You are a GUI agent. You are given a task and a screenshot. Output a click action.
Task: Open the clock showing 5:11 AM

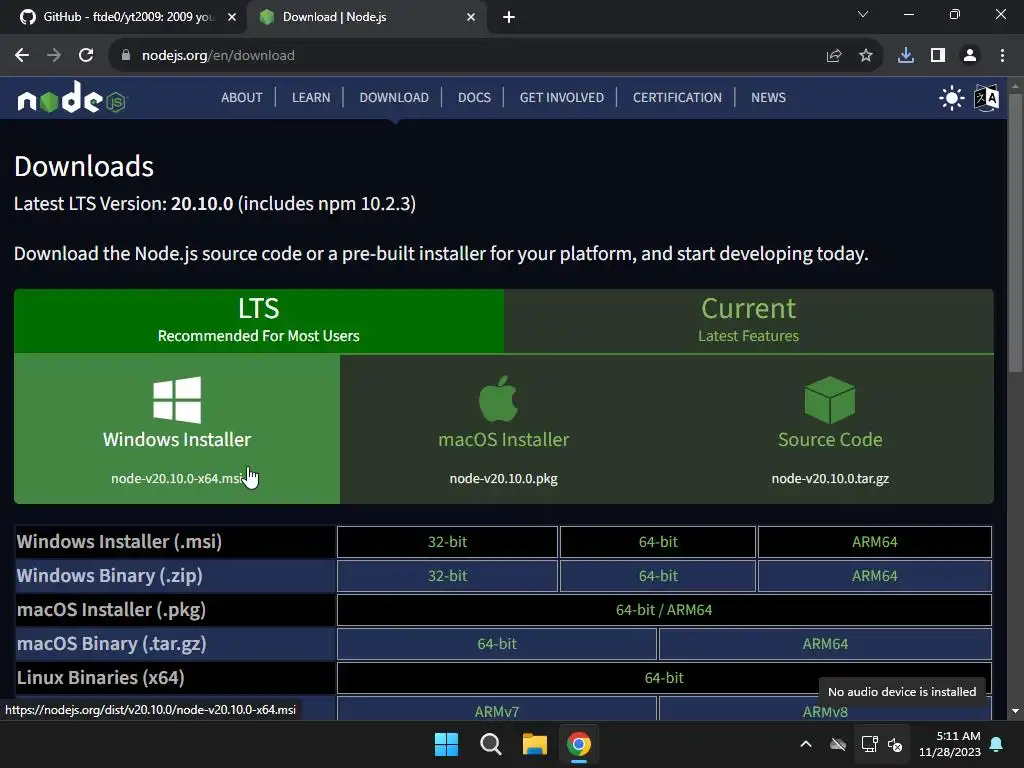[x=950, y=744]
